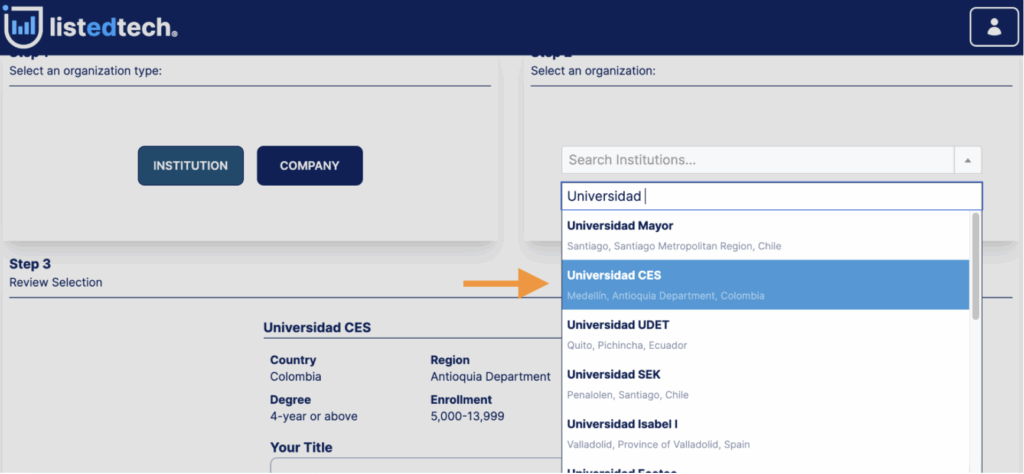1024x474 pixels.
Task: Click the Universidad CES review heading
Action: [x=317, y=328]
